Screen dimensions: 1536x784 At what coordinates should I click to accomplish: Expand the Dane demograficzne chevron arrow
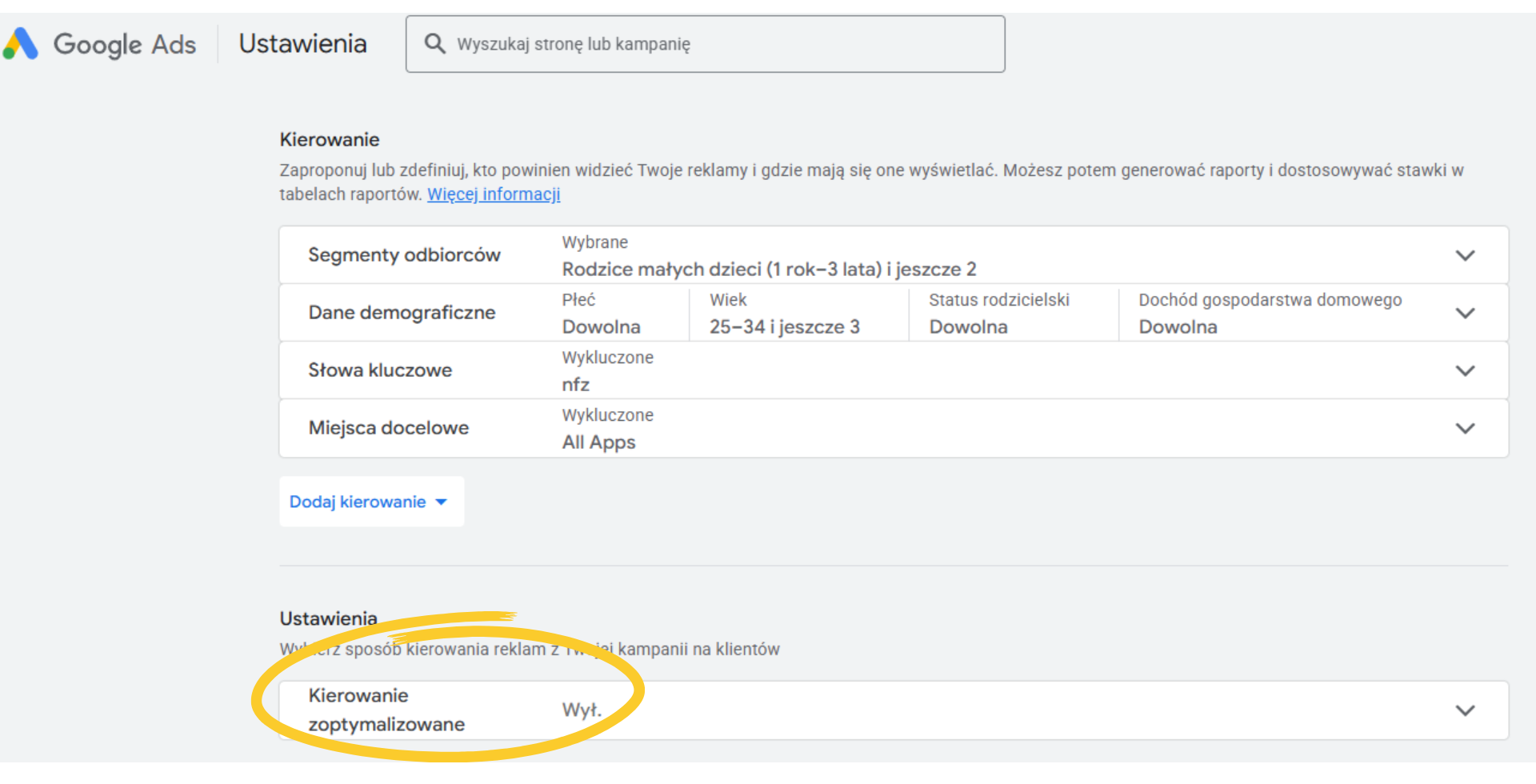[1464, 313]
